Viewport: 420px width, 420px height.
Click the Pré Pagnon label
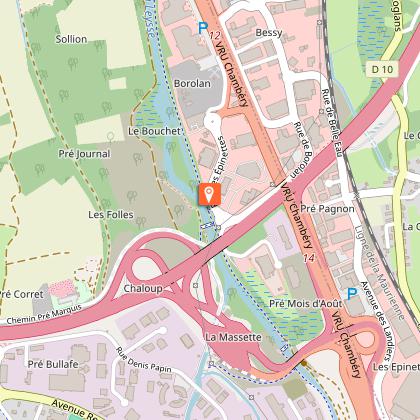(327, 209)
